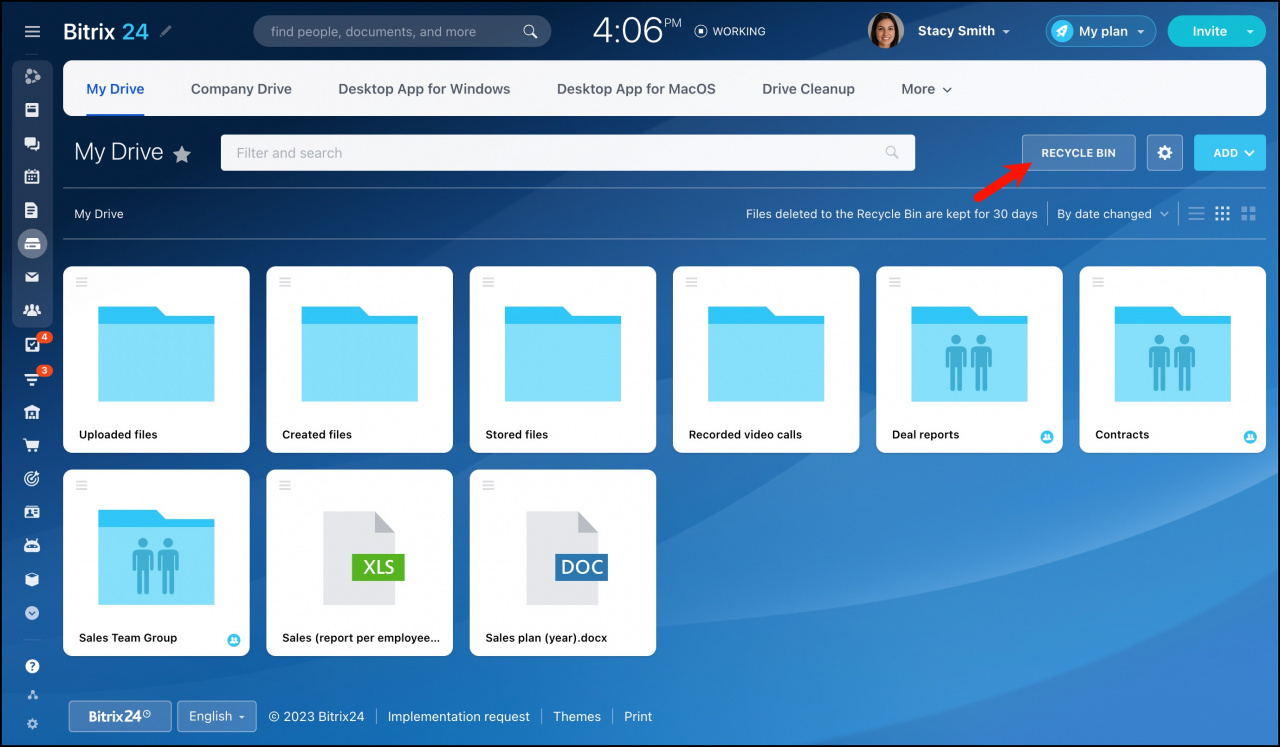Open the hamburger main menu
Screen dimensions: 1280x747
click(32, 32)
